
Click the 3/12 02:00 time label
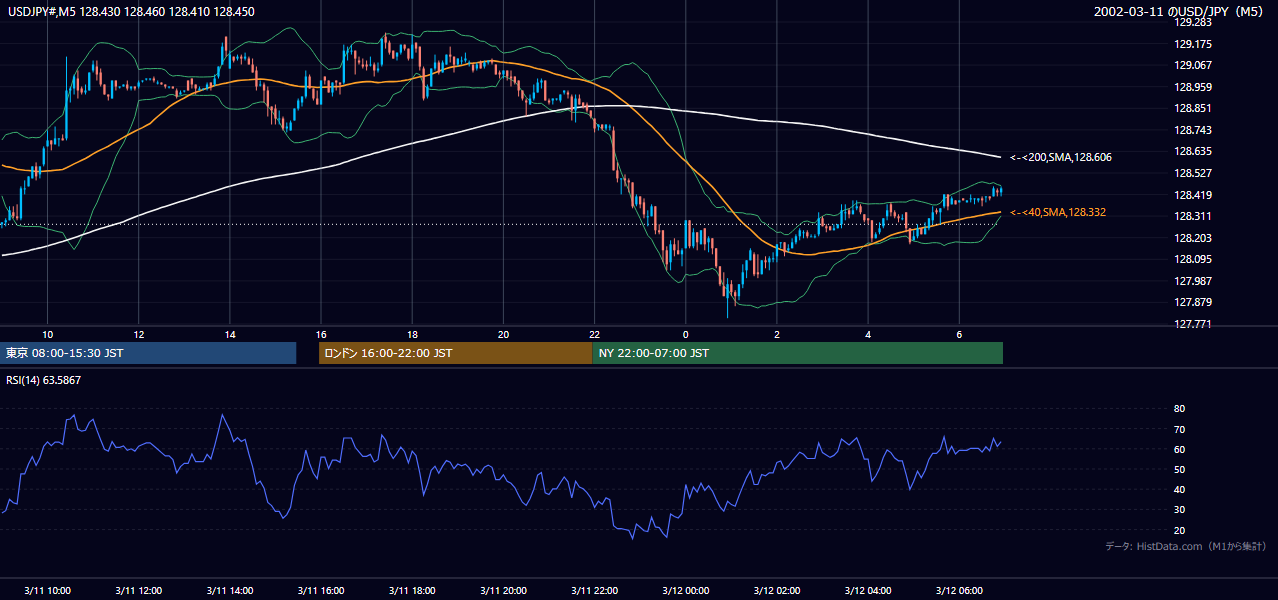click(777, 590)
